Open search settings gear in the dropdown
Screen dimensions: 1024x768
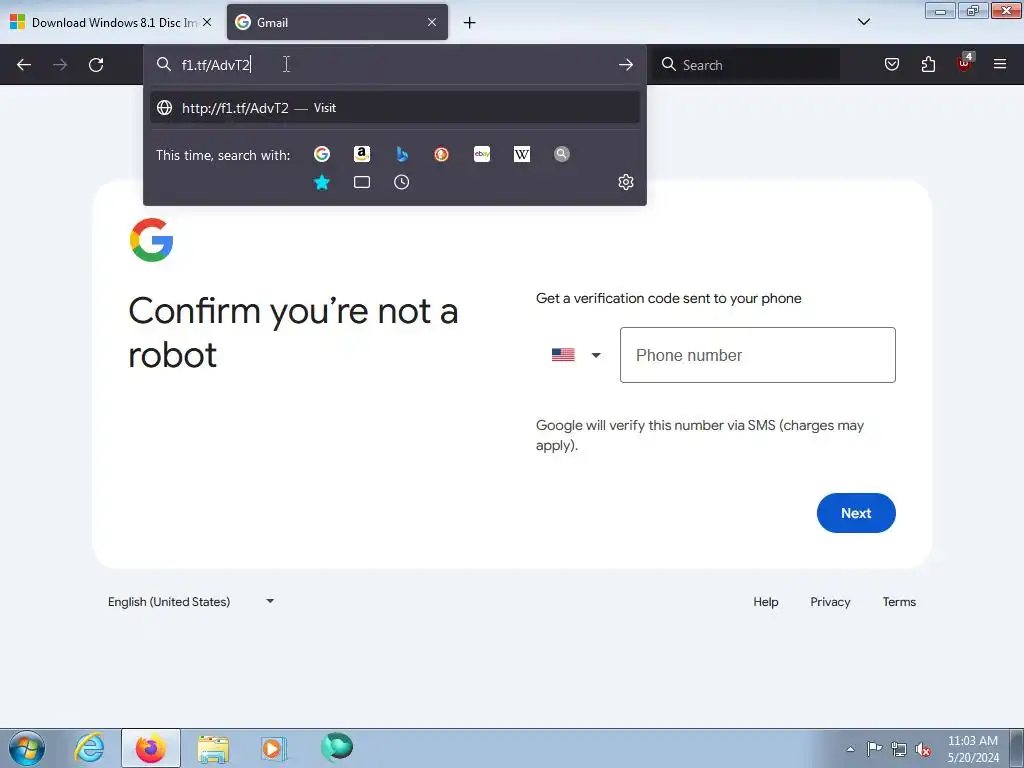[626, 182]
